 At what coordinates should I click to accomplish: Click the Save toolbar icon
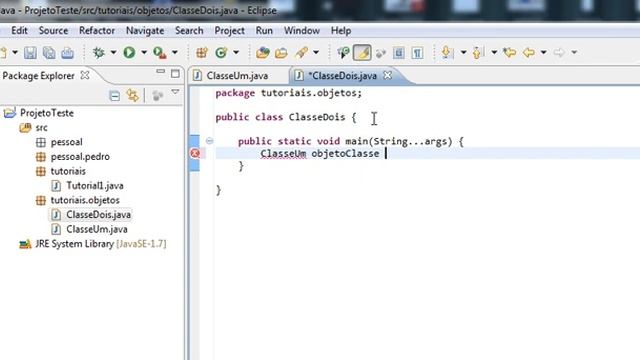point(30,53)
